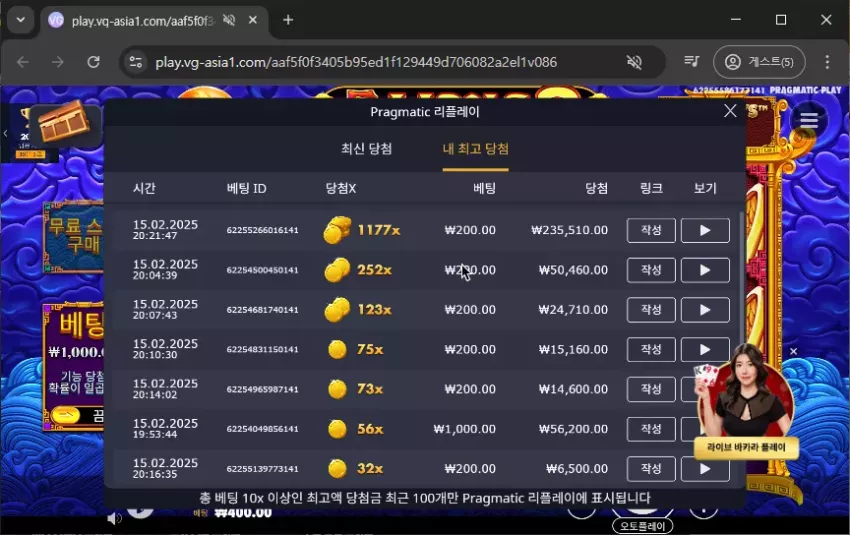Screen dimensions: 850x535
Task: Play replay for 1177x win
Action: (x=705, y=230)
